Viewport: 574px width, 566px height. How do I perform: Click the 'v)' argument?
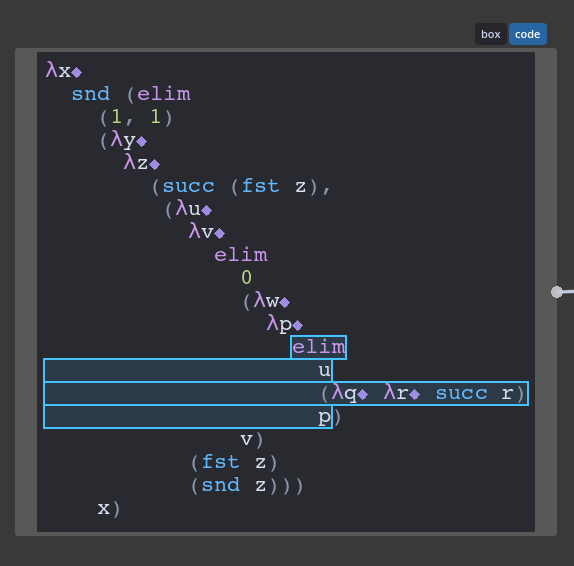click(x=251, y=440)
